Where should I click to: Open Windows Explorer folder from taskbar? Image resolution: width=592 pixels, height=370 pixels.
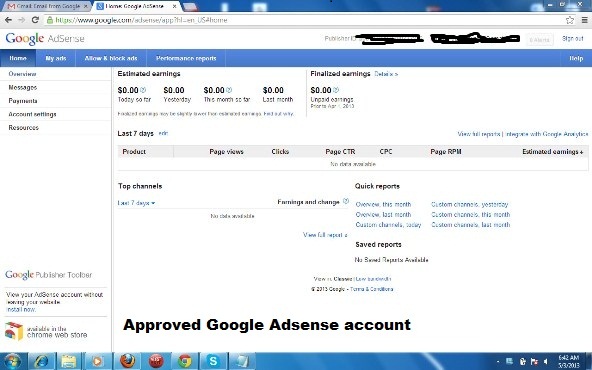click(69, 361)
